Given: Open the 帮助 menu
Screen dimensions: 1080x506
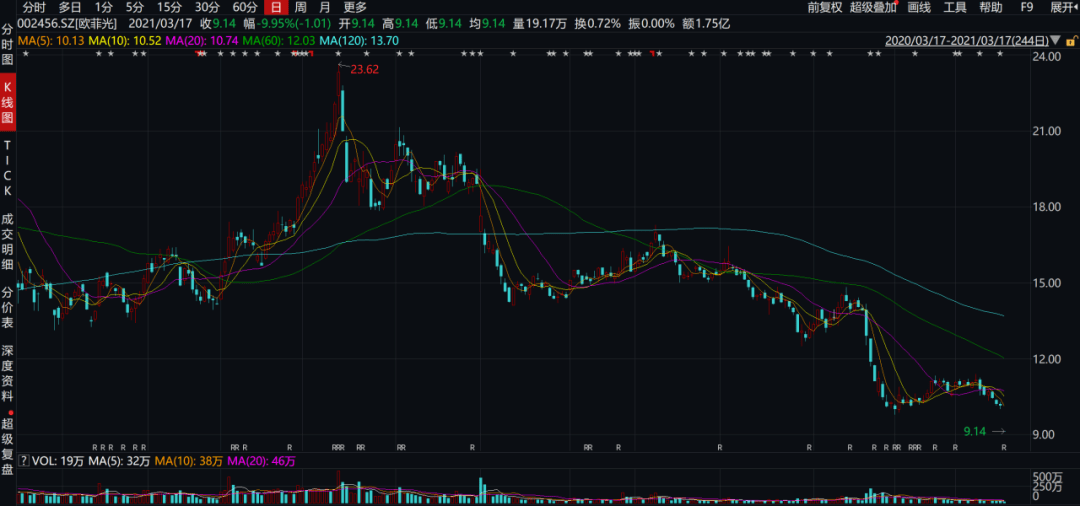Looking at the screenshot, I should 990,7.
